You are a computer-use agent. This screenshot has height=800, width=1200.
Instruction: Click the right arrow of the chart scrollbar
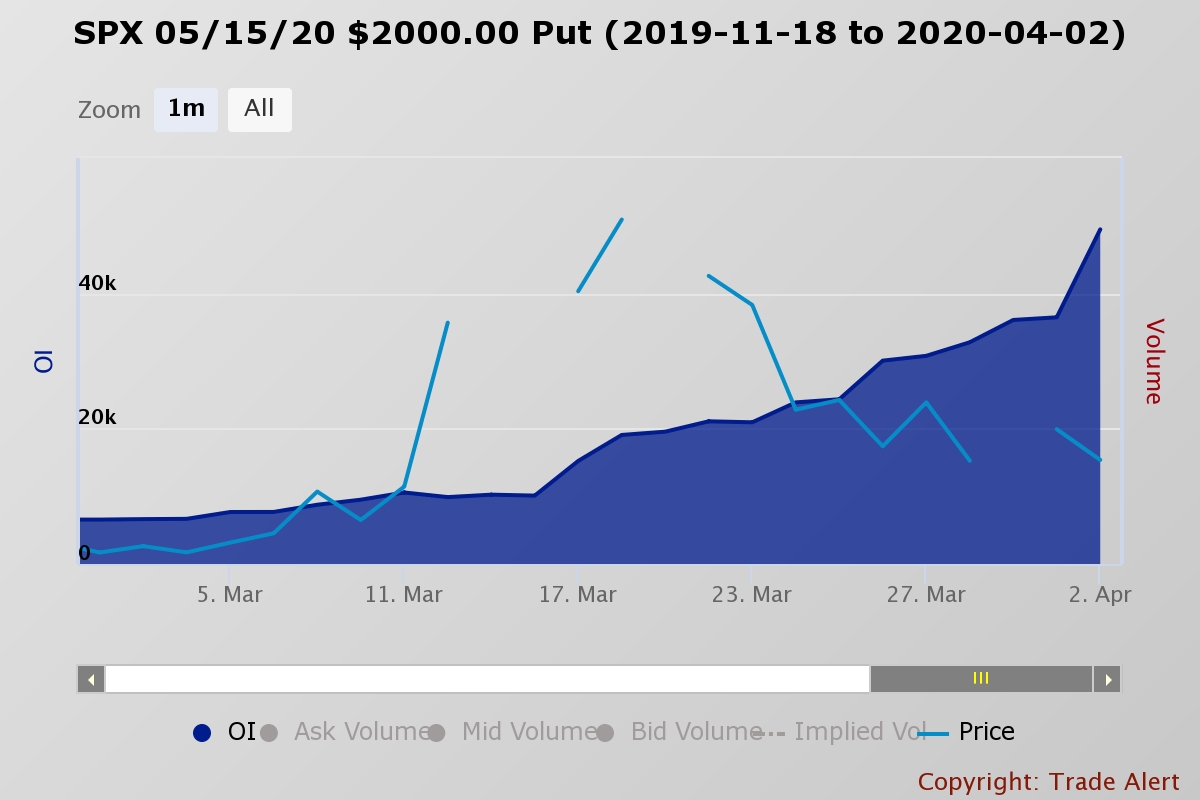(1107, 678)
